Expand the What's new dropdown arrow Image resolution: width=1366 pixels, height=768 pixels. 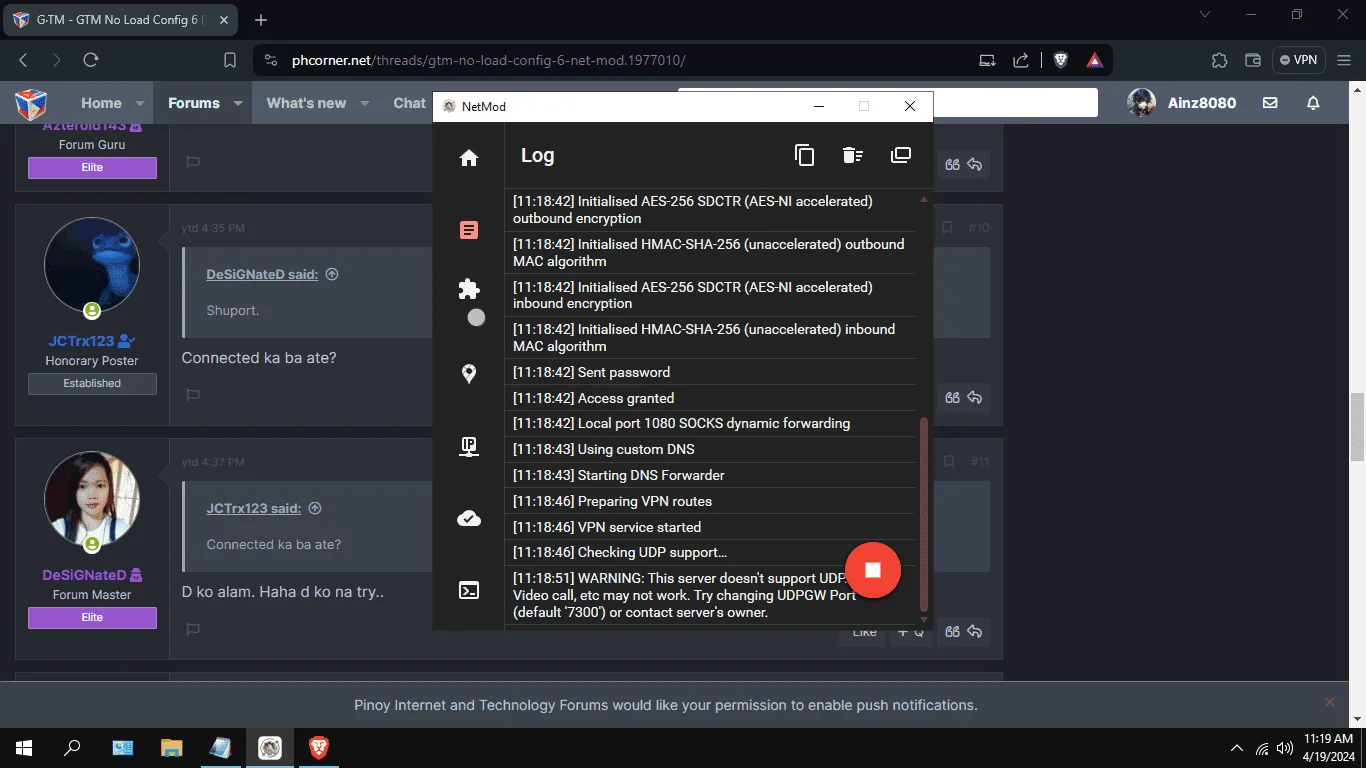coord(365,103)
